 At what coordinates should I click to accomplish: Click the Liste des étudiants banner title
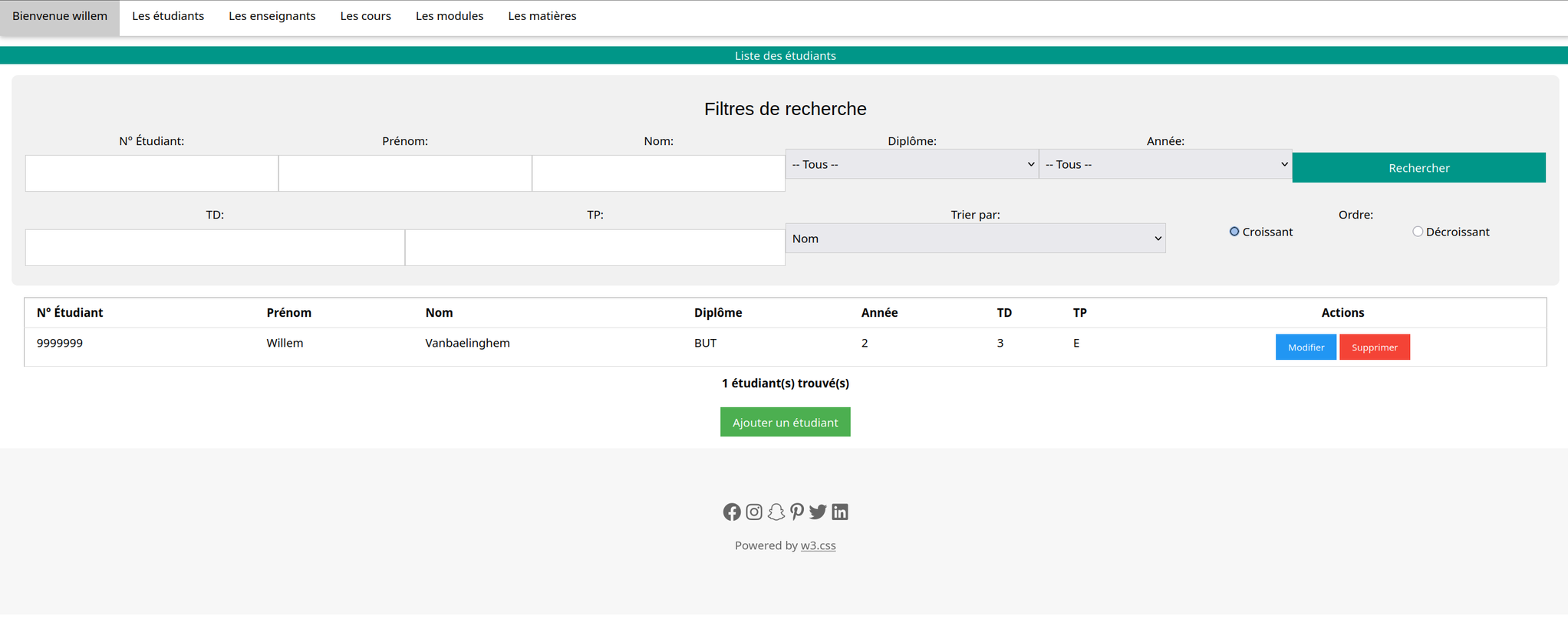point(786,55)
